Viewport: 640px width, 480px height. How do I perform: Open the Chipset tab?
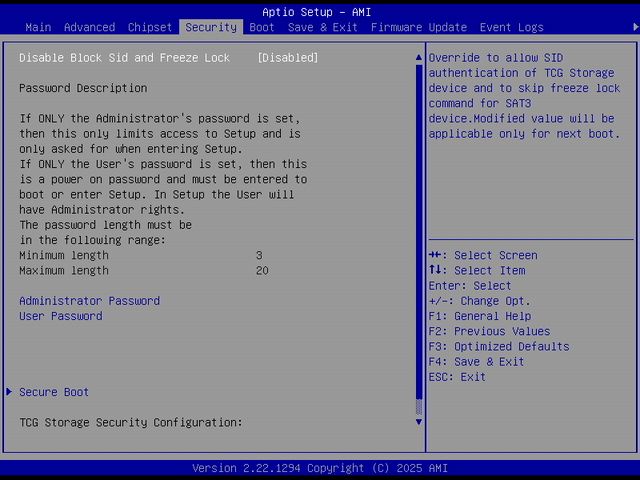click(150, 27)
